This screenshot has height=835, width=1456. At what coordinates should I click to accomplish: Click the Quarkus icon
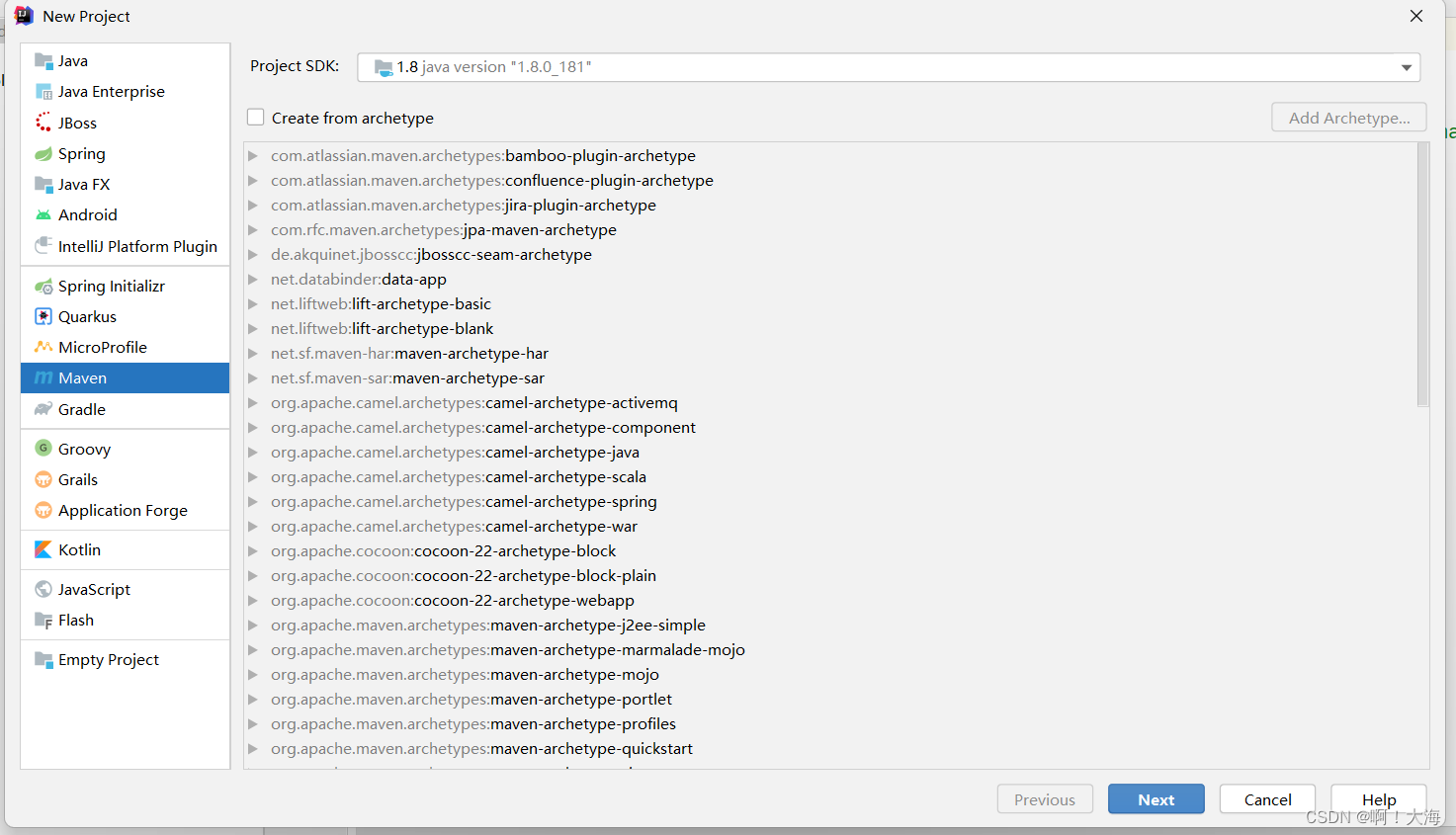[x=43, y=317]
